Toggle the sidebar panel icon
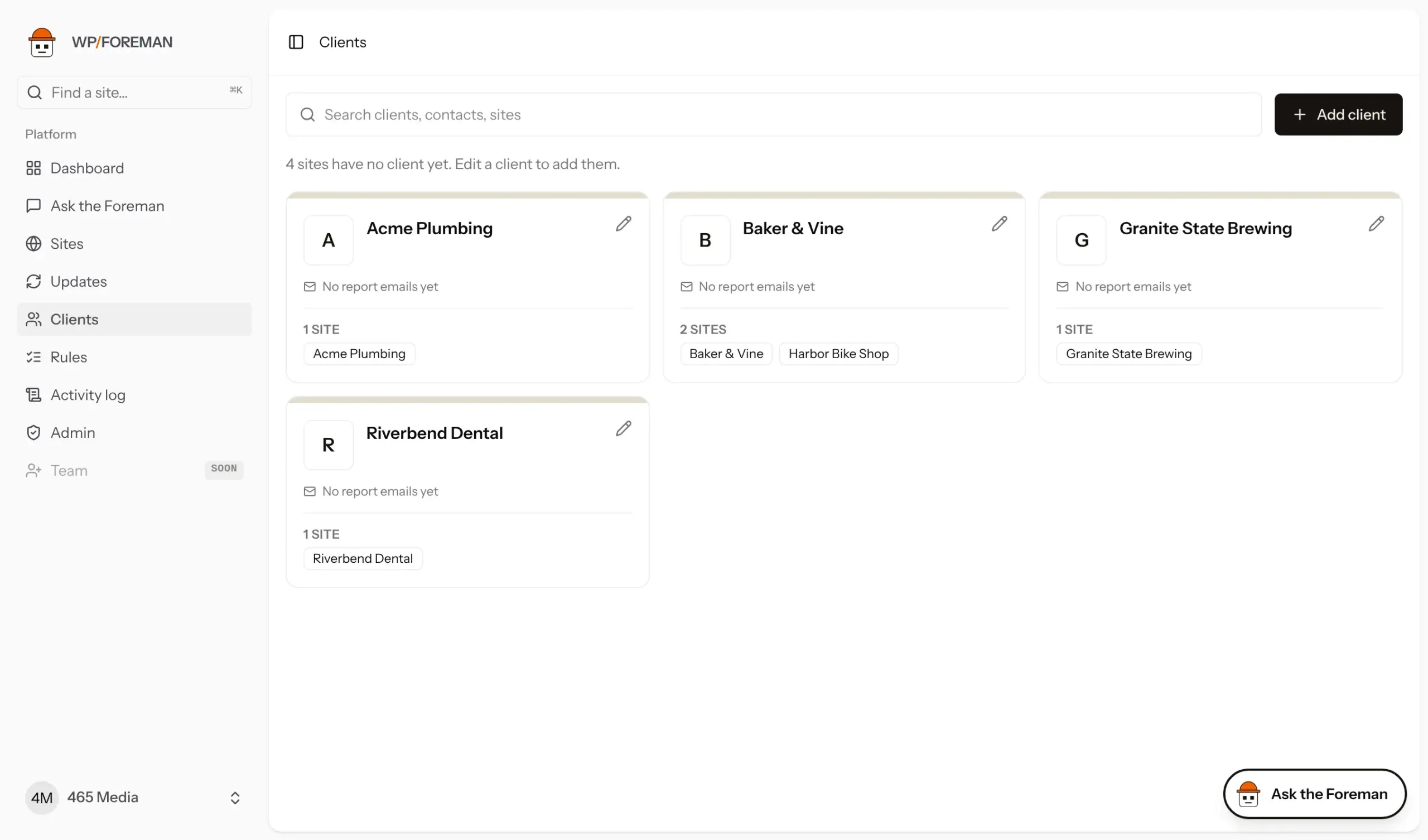The height and width of the screenshot is (840, 1428). [x=296, y=42]
